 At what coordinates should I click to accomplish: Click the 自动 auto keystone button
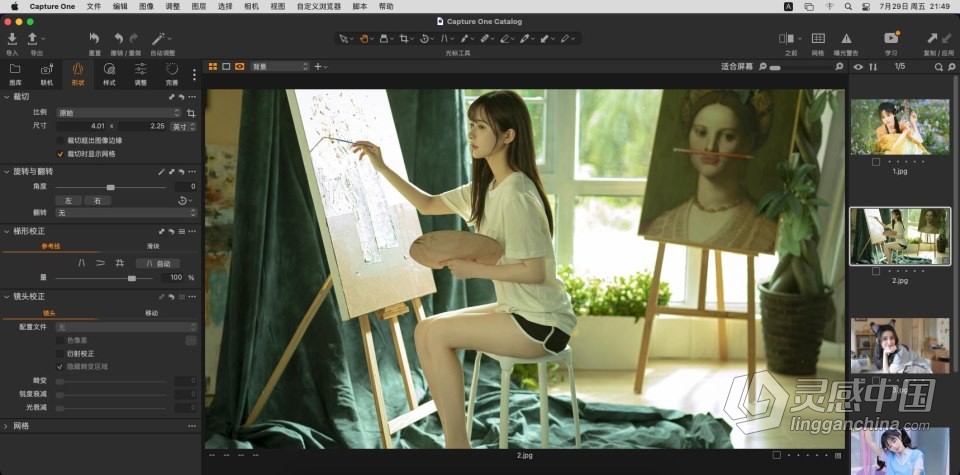click(158, 263)
